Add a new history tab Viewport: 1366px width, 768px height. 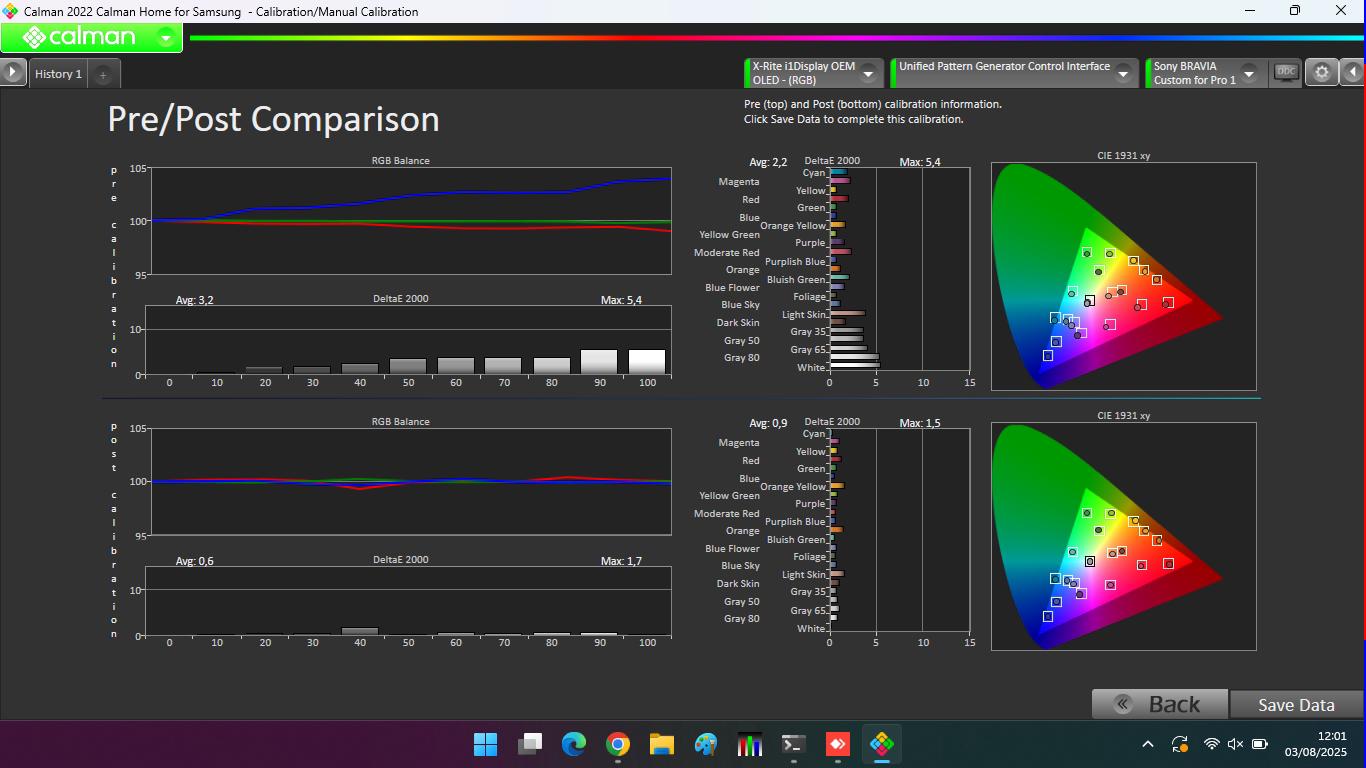pyautogui.click(x=103, y=75)
